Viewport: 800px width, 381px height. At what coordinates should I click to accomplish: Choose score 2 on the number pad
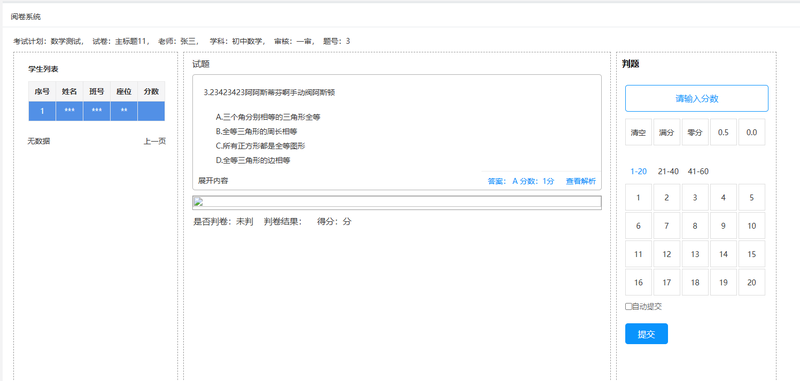pos(666,197)
